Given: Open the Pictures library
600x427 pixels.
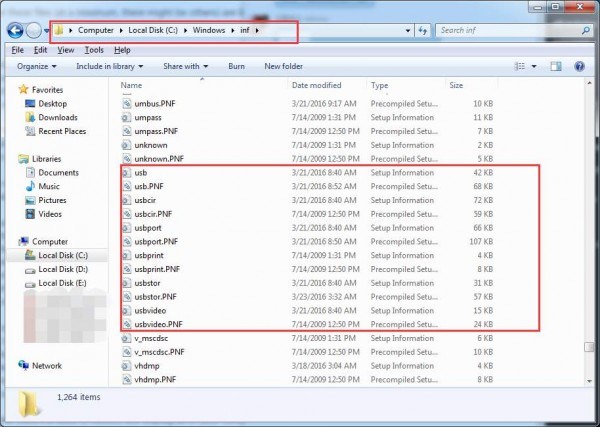Looking at the screenshot, I should click(x=52, y=200).
